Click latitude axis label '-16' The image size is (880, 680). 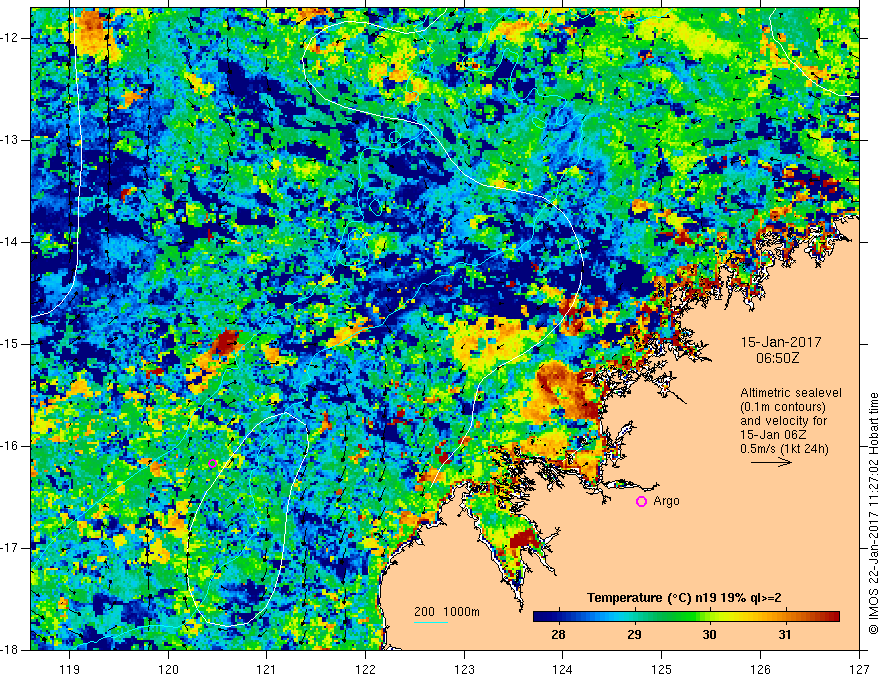click(10, 446)
